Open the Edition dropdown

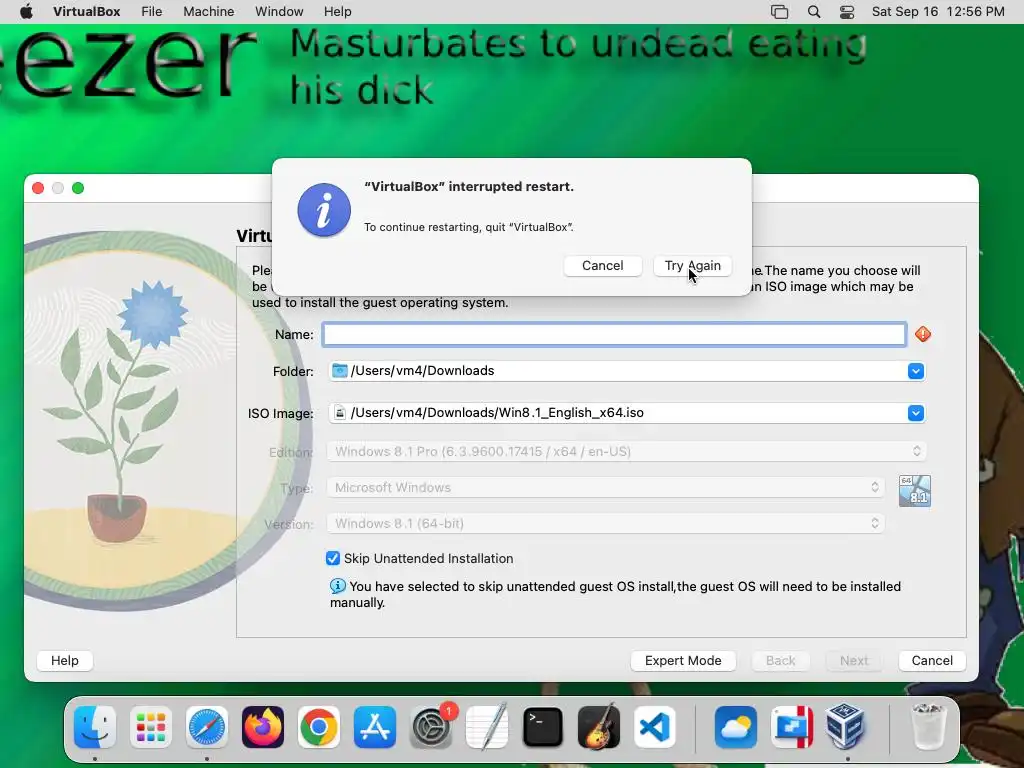point(626,451)
